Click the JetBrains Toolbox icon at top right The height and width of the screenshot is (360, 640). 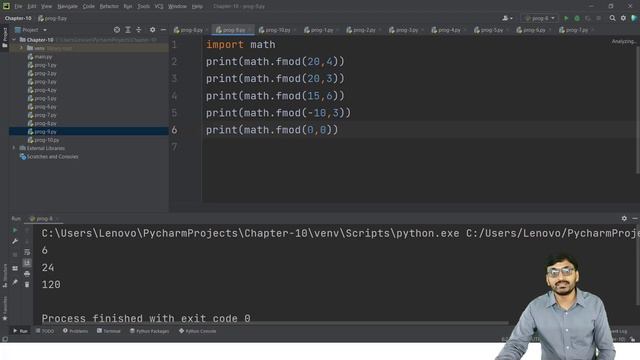(x=634, y=18)
